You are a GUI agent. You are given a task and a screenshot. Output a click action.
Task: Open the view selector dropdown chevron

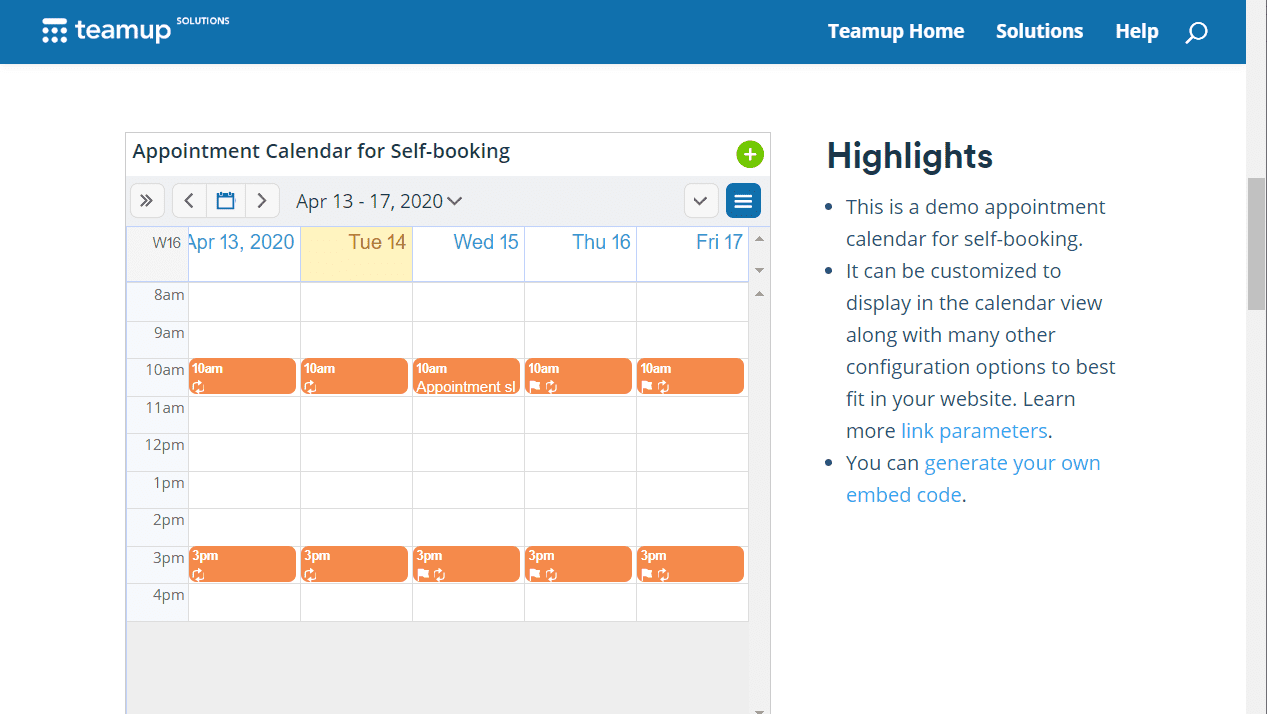coord(701,201)
